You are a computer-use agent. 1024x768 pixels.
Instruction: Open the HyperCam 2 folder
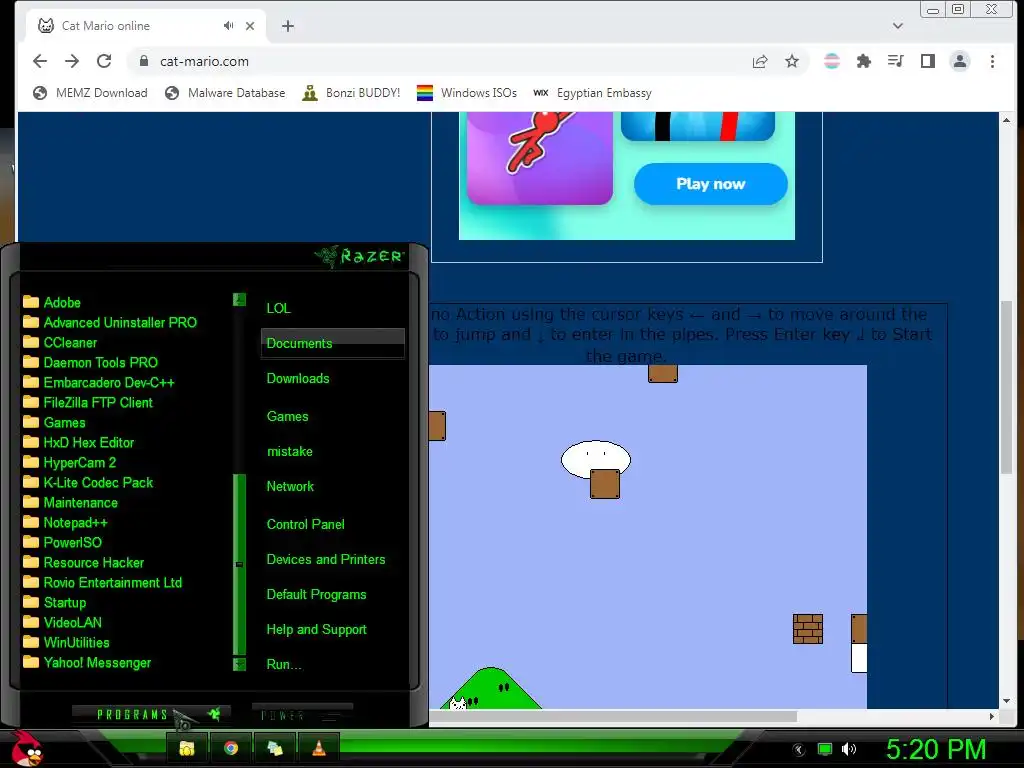click(69, 463)
